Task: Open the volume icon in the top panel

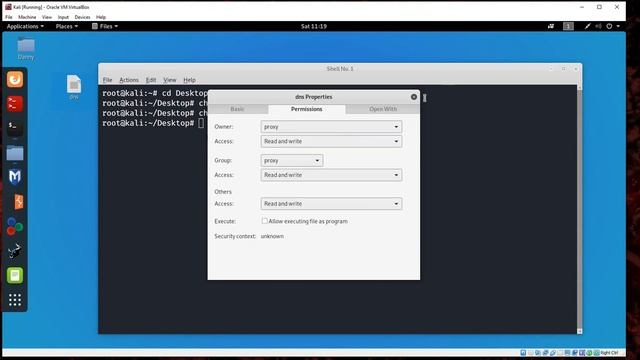Action: click(x=598, y=26)
